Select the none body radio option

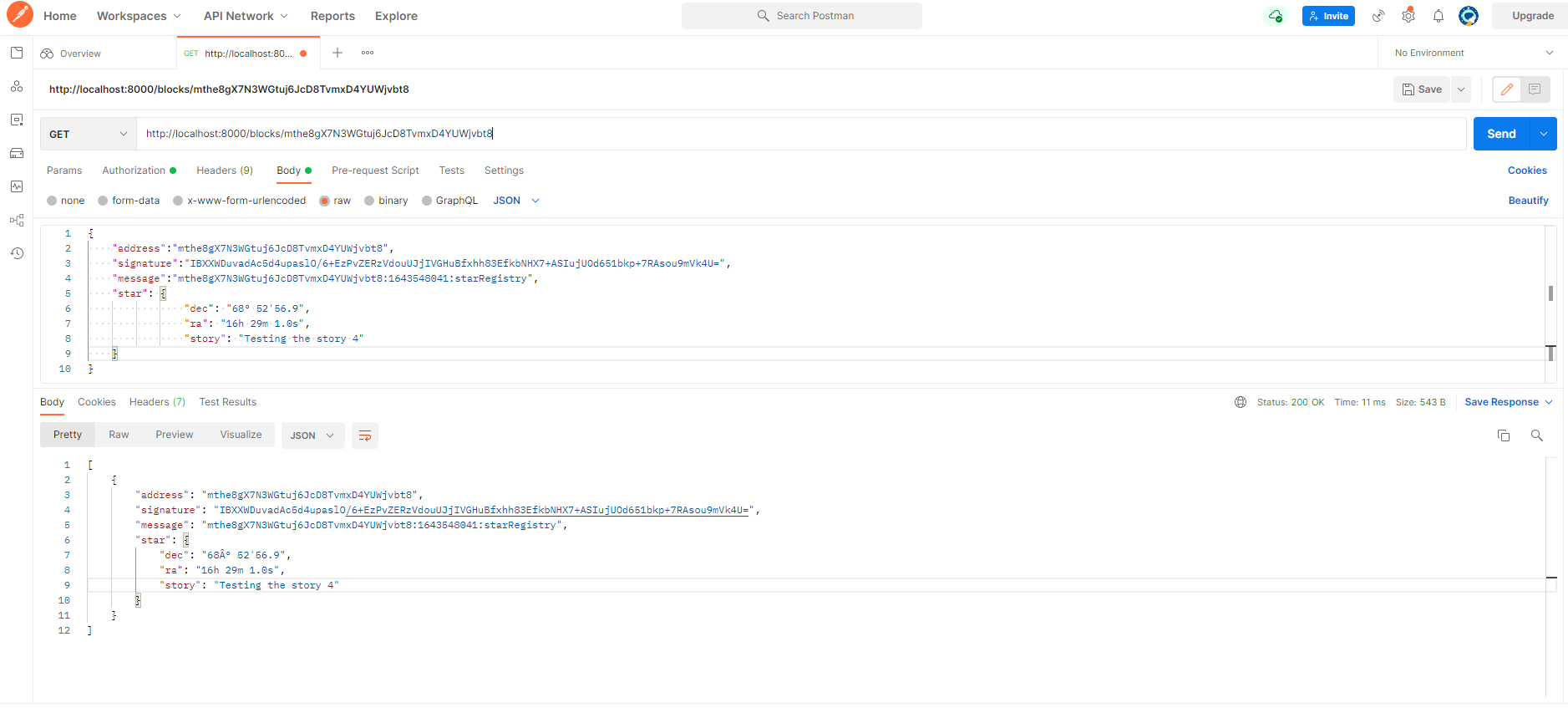tap(66, 201)
